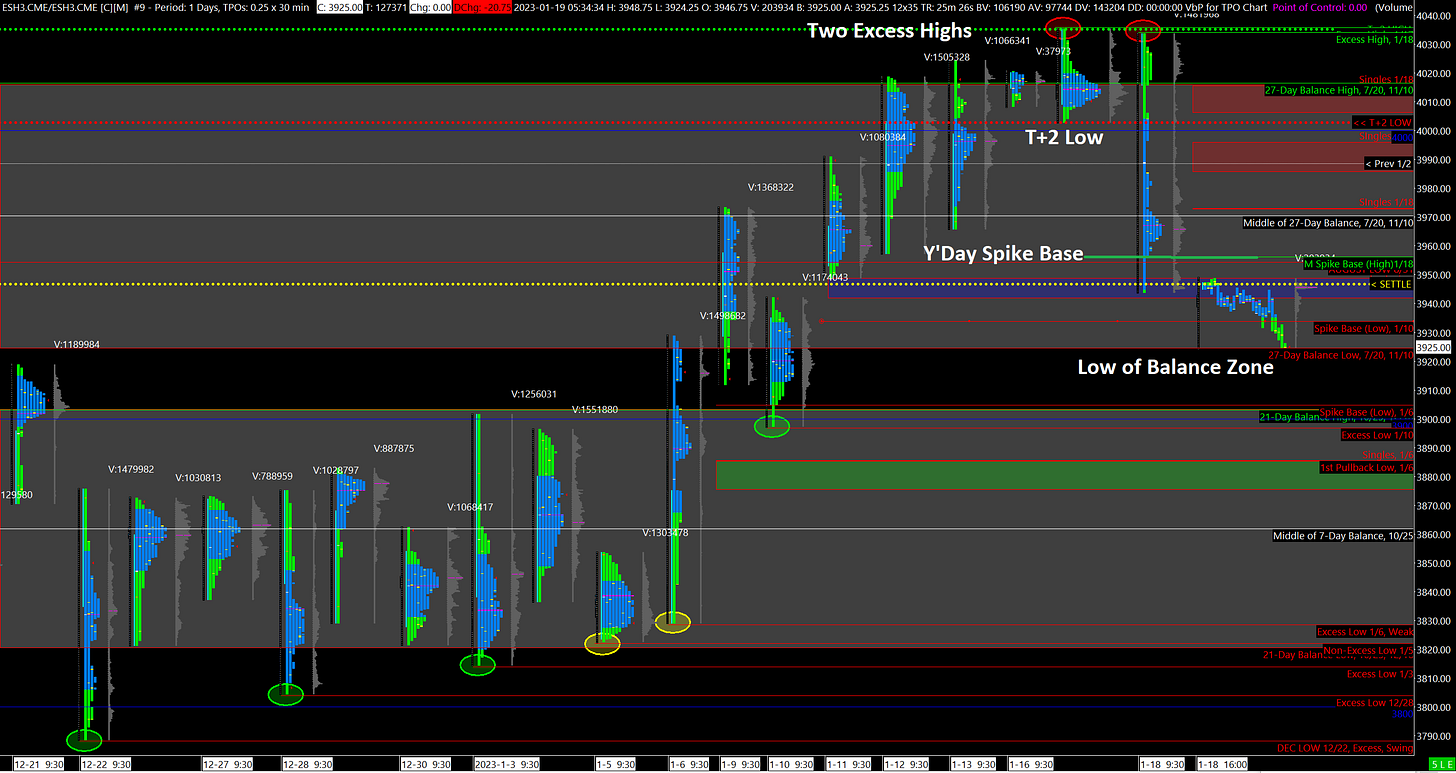Screen dimensions: 1456x773
Task: Select volume label V:1505328
Action: 948,57
